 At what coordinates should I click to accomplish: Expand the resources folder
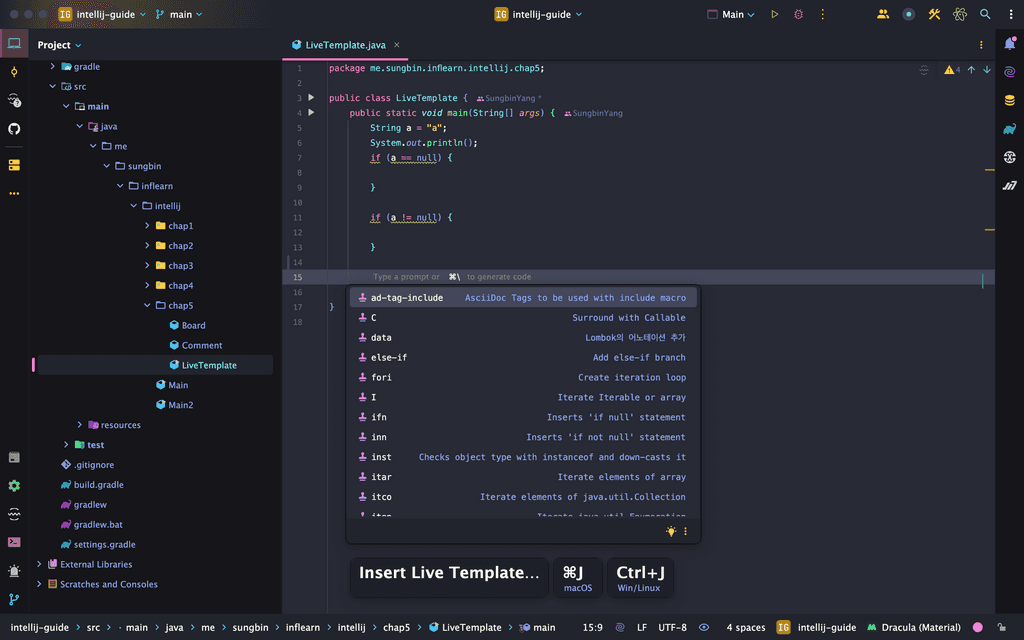(80, 424)
